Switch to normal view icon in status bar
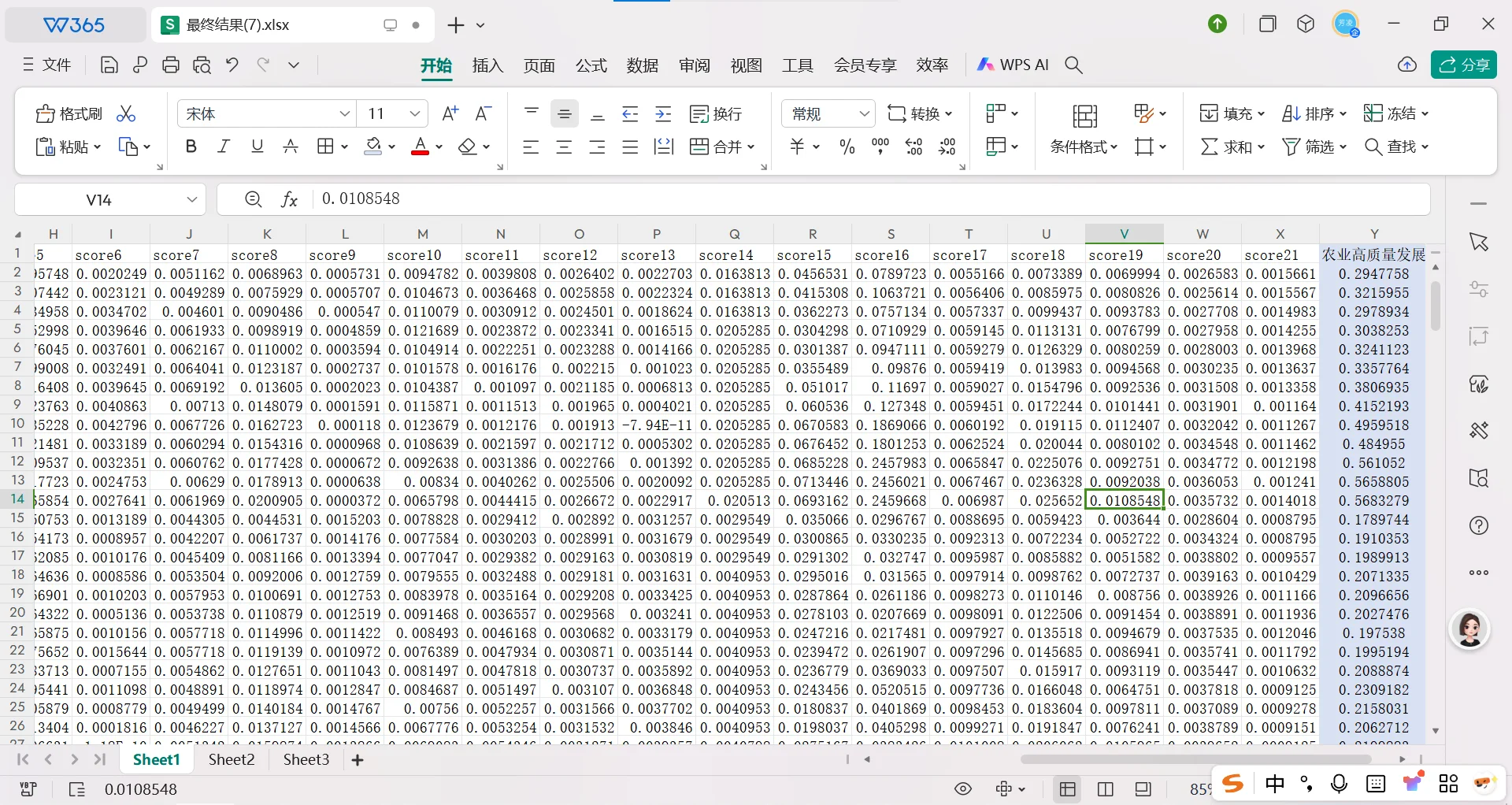 click(1068, 789)
